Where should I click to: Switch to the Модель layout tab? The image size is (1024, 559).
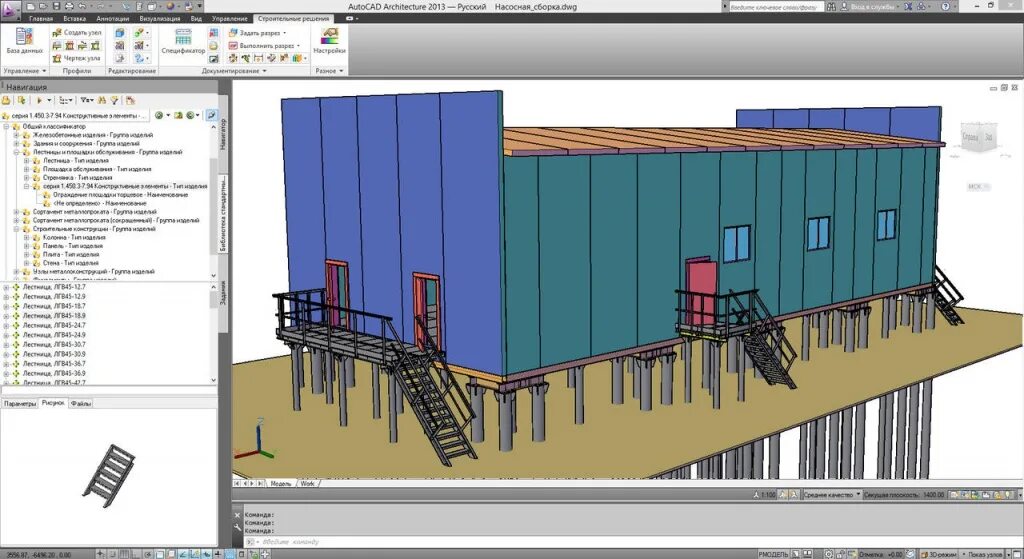[x=281, y=484]
